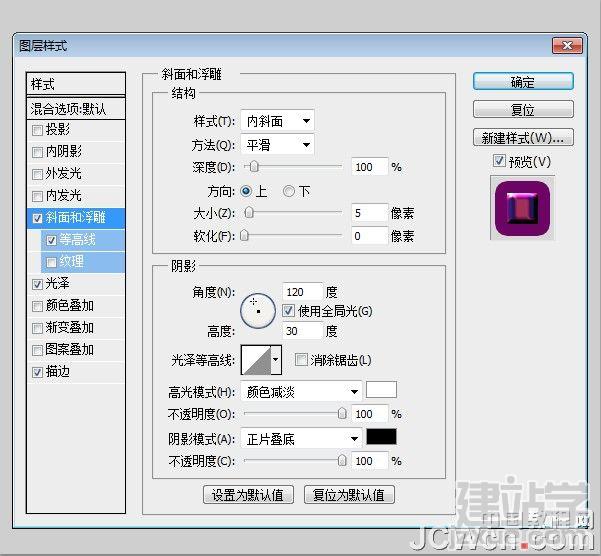Click the 角度 field showing 120
Image resolution: width=601 pixels, height=556 pixels.
(302, 292)
